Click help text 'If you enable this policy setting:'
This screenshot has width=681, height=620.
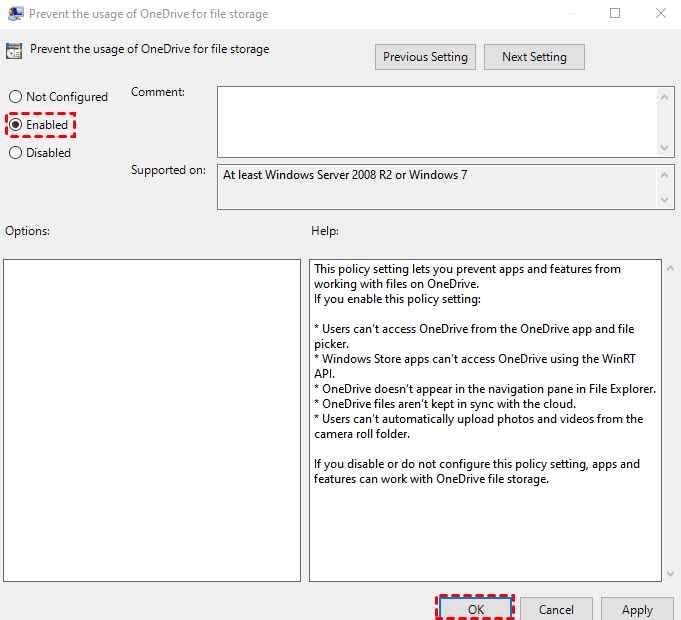397,299
